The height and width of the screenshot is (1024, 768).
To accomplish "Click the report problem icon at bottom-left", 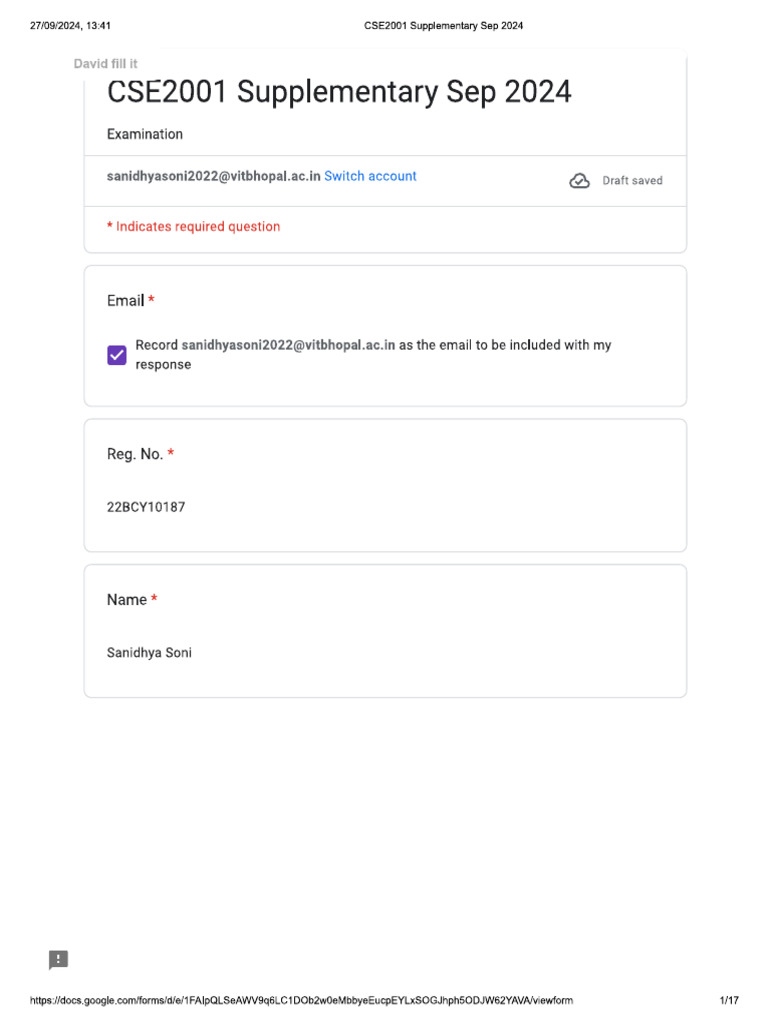I will [59, 960].
